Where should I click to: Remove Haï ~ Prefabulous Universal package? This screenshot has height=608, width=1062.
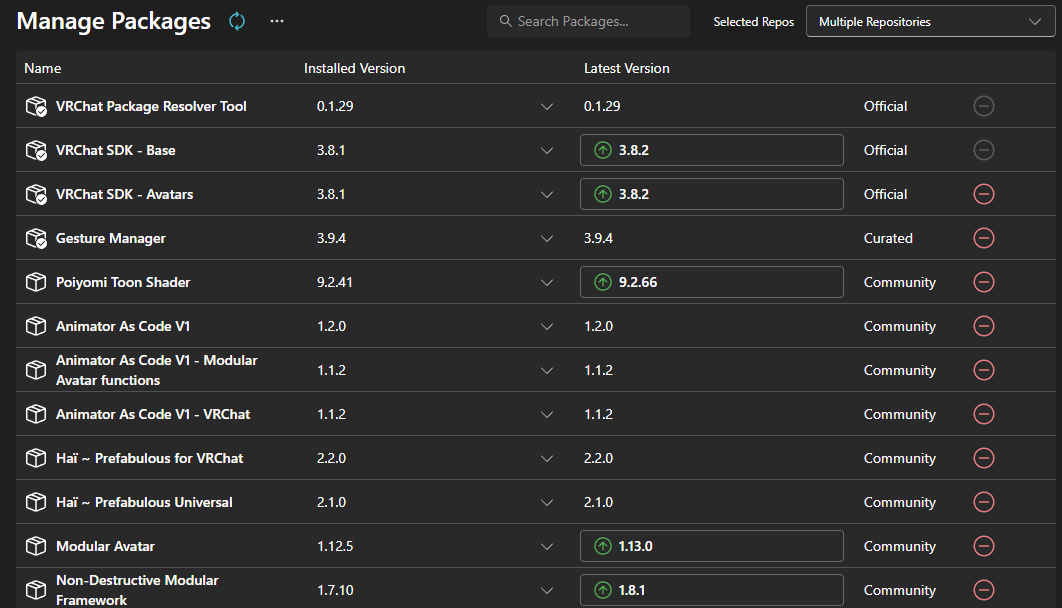(x=983, y=502)
